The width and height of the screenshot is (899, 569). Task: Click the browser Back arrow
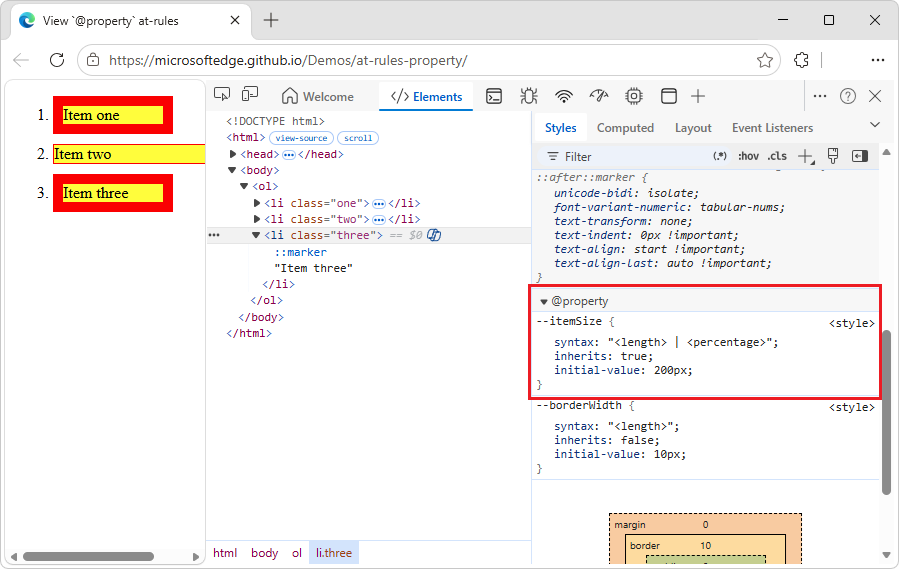click(21, 60)
